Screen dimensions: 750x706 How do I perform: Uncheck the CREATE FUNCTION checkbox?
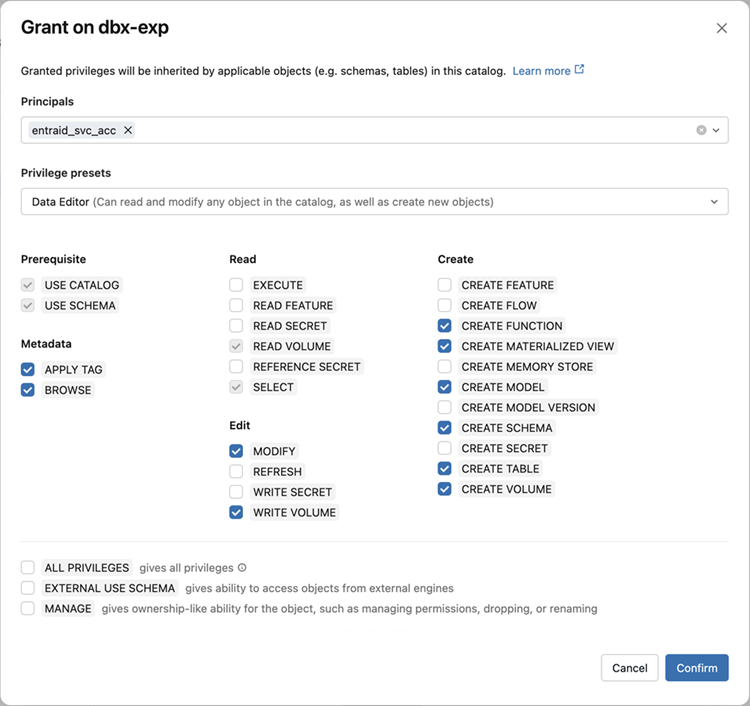[x=444, y=326]
